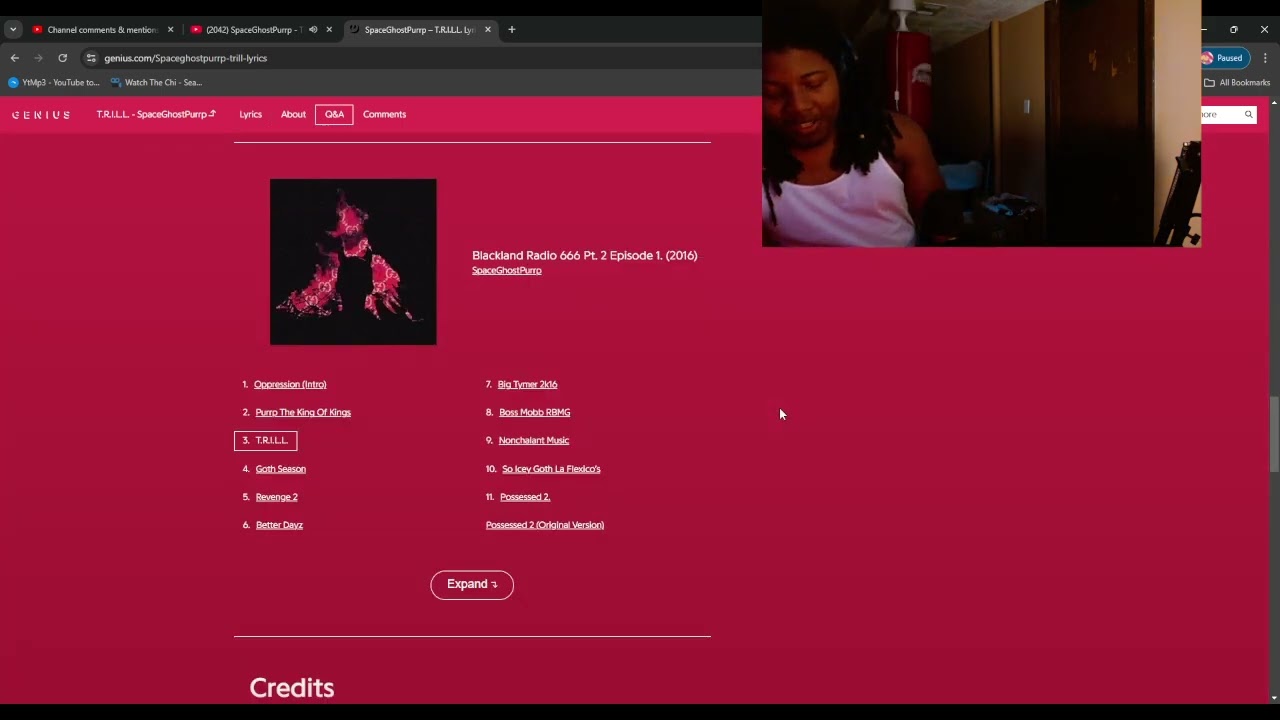Open track Big Tymer 2k16

[527, 384]
